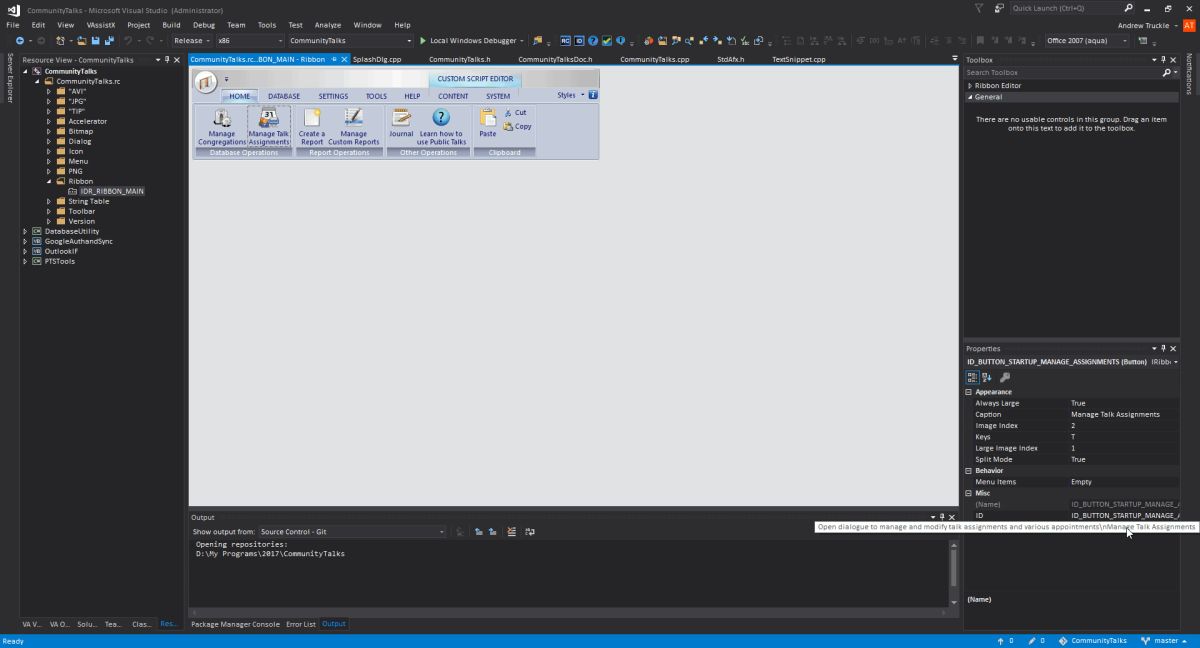This screenshot has width=1200, height=648.
Task: Click the Search Toolbox input field
Action: point(1062,73)
